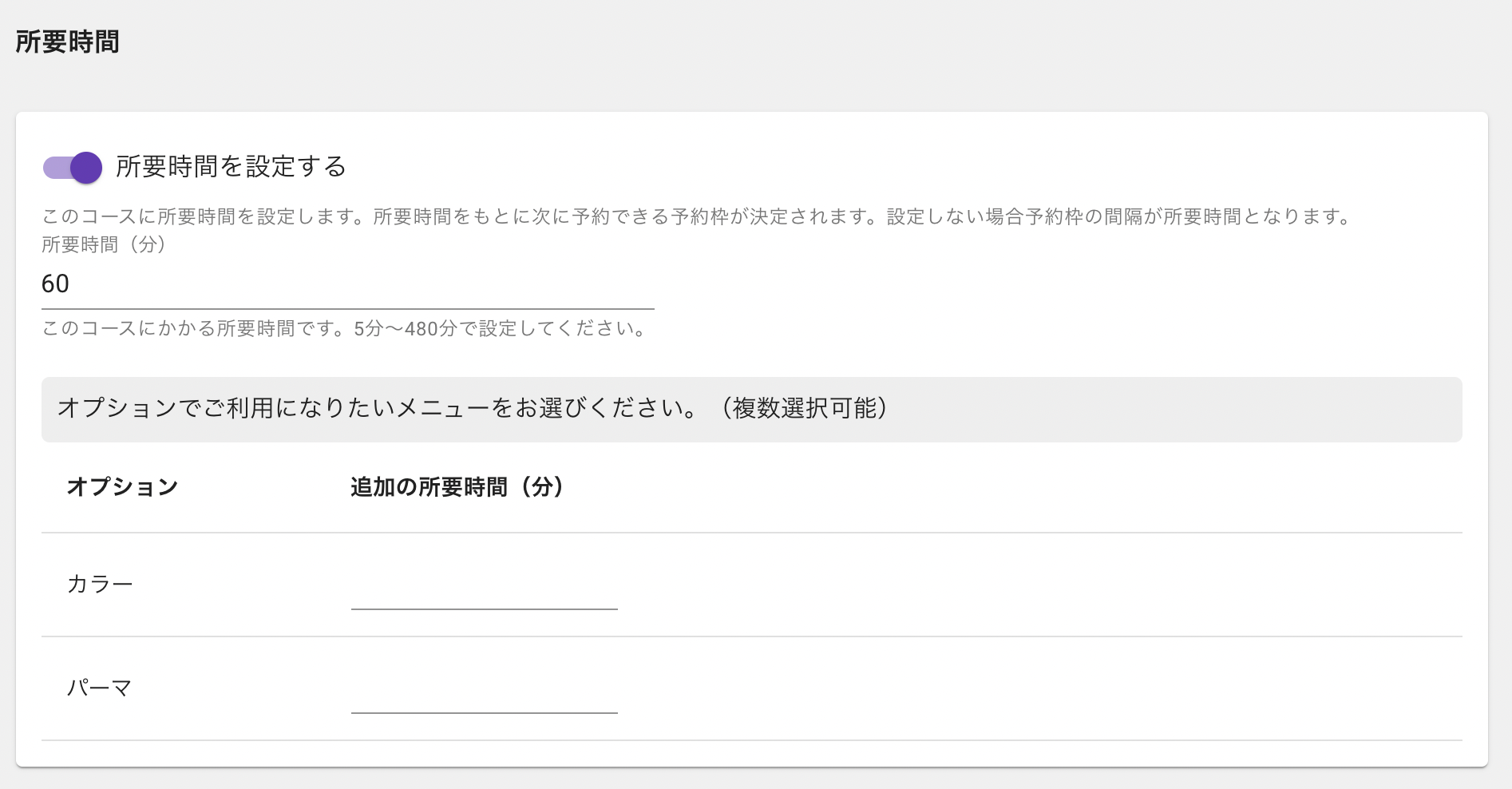Click the 所要時間 page heading
The width and height of the screenshot is (1512, 789).
(67, 42)
